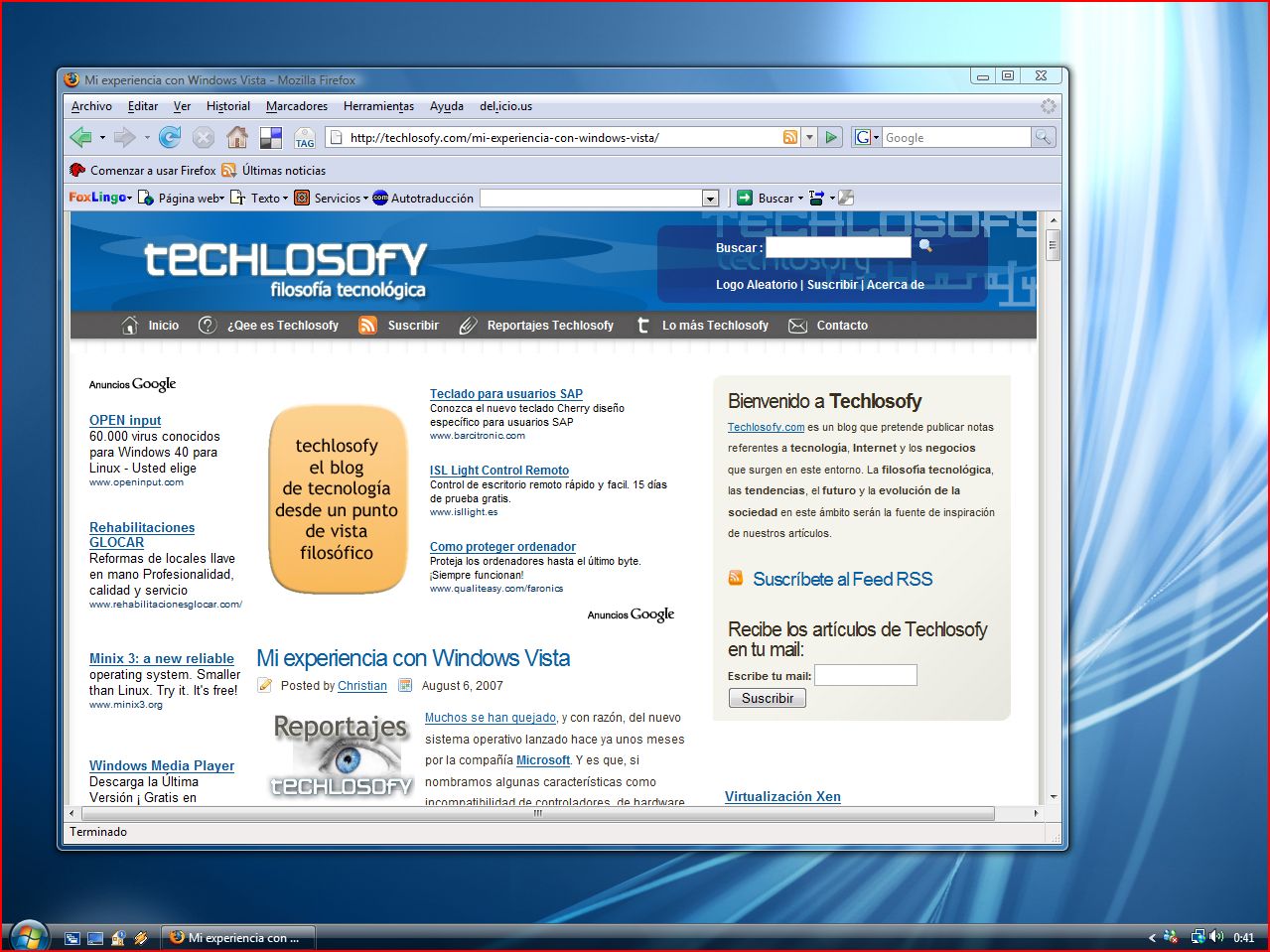Click the Logo Aleatorio link

(x=757, y=284)
